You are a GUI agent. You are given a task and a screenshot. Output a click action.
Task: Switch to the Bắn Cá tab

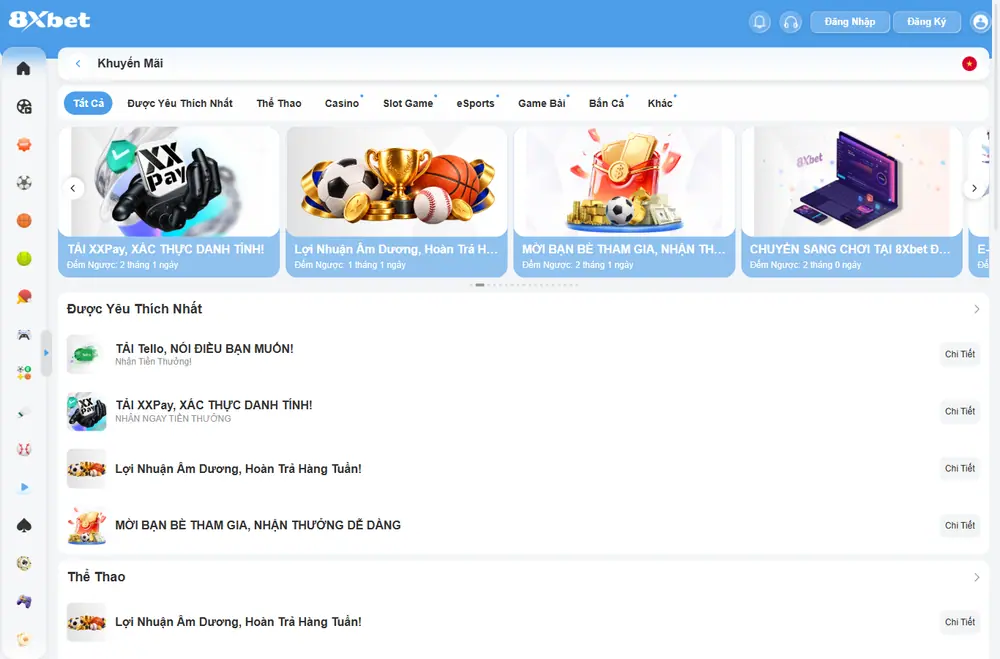click(607, 103)
